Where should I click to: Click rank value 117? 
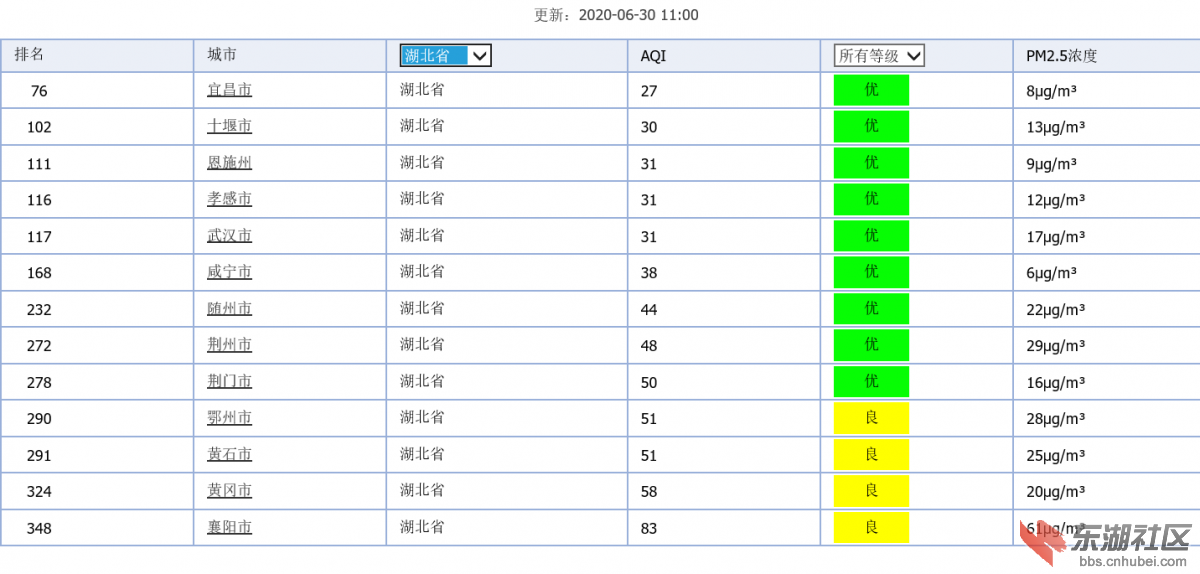pos(39,237)
